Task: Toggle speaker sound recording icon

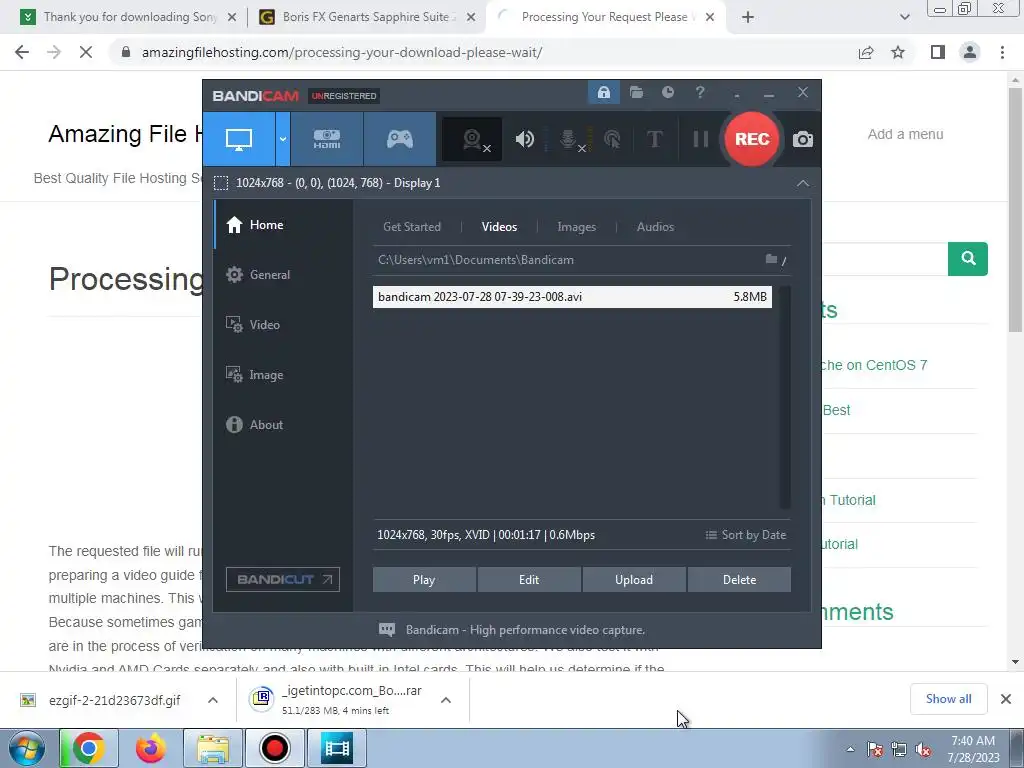Action: point(524,139)
